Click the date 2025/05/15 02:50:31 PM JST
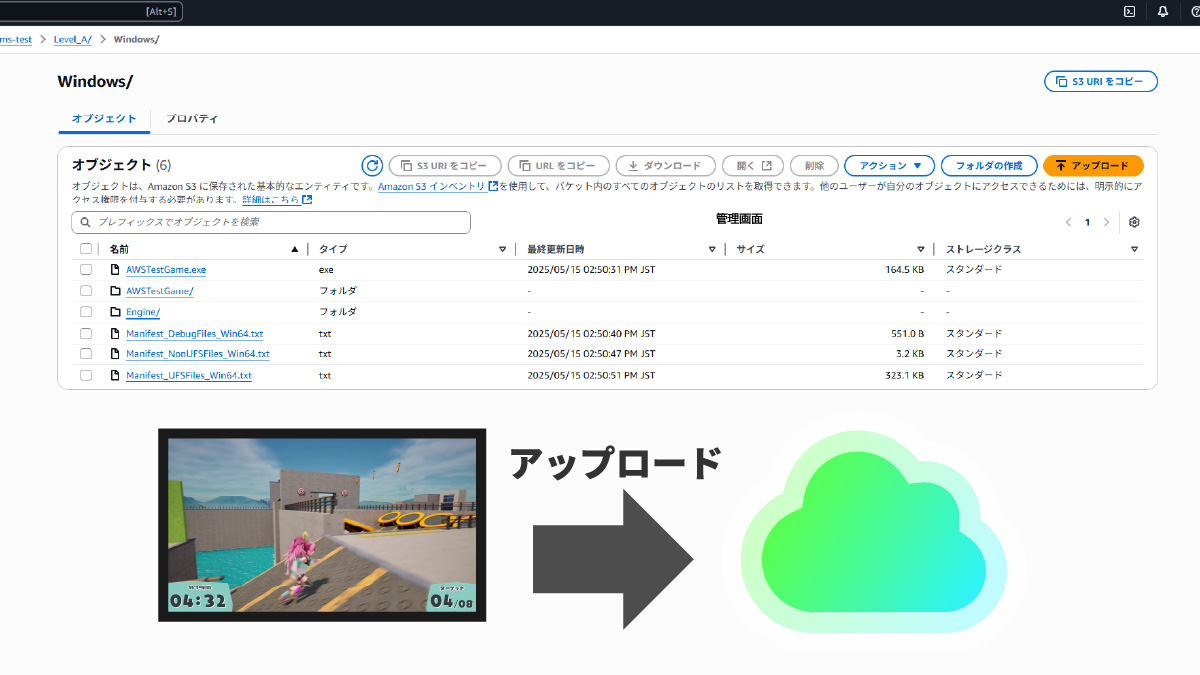Screen dimensions: 1200x675 pos(591,270)
